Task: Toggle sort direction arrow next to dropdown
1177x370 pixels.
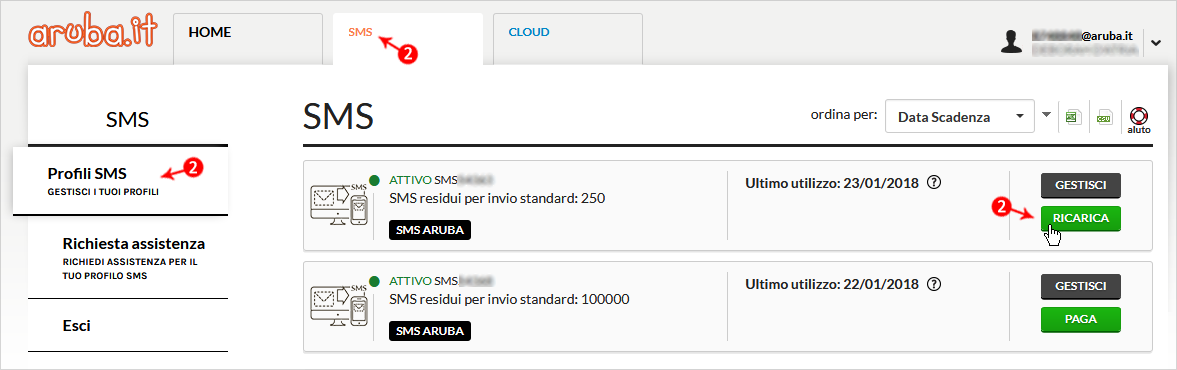Action: pos(1047,116)
